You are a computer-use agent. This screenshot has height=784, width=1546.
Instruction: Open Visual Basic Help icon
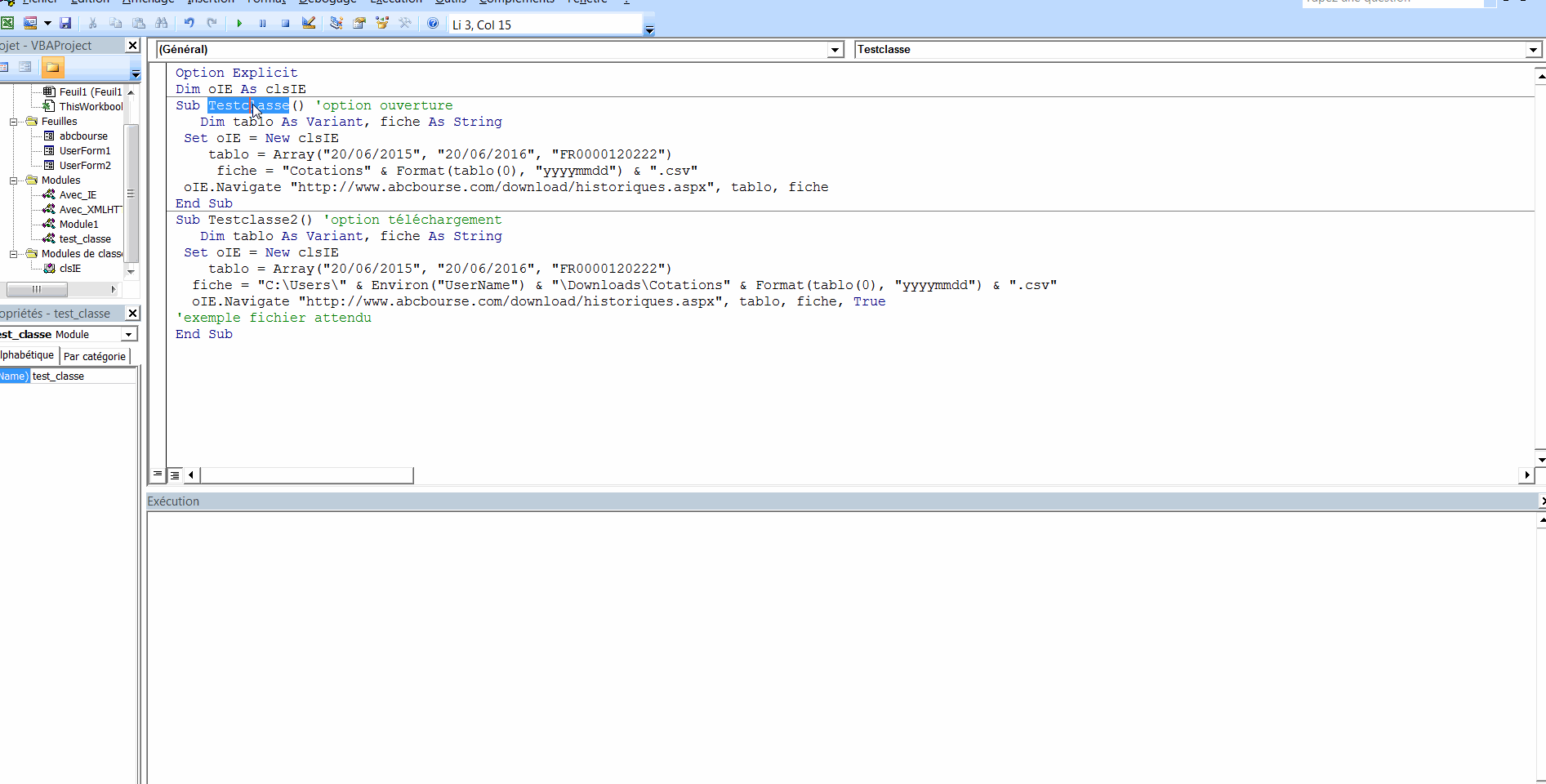(433, 24)
